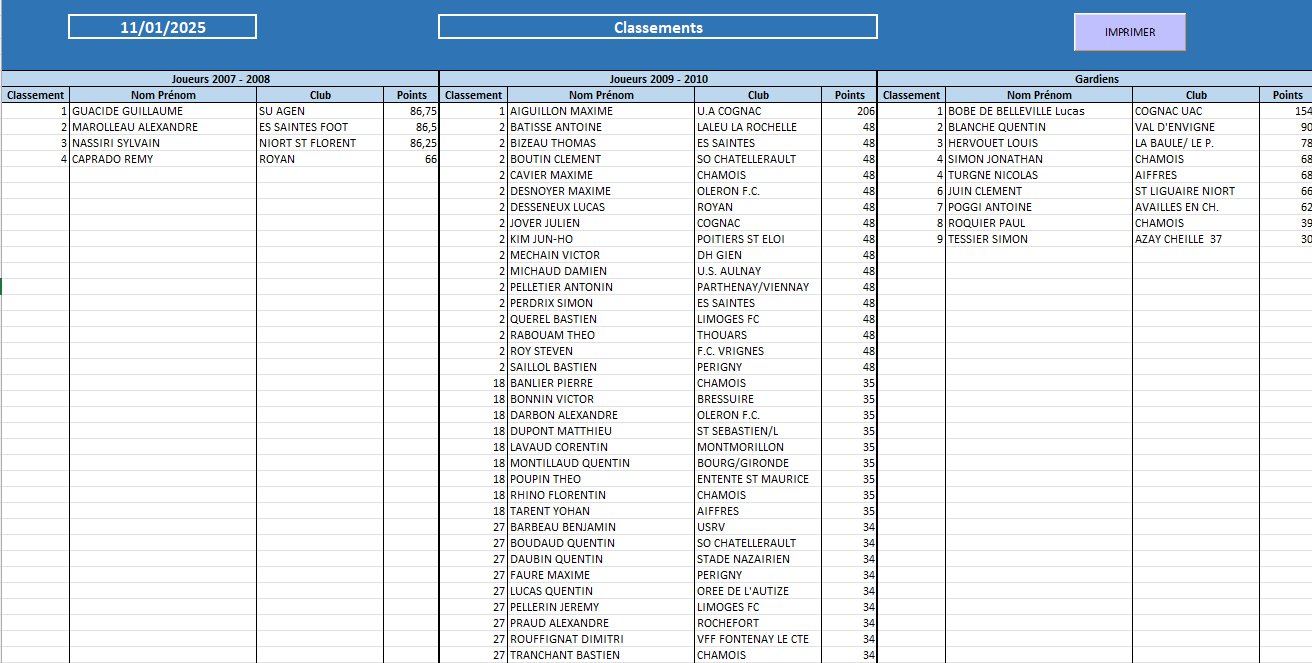Screen dimensions: 1312x663
Task: Select player CAPRADO REMY
Action: [x=163, y=159]
